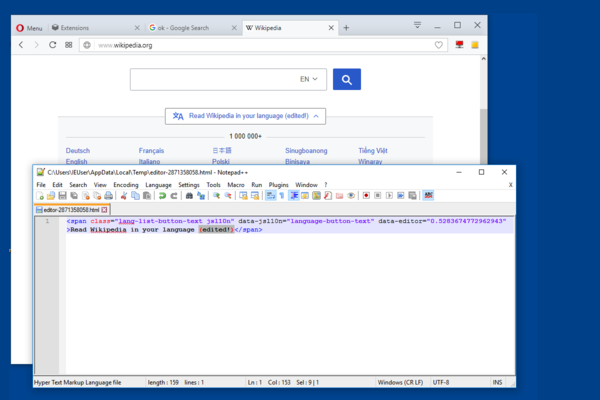Click the www.wikipedia.org address bar
The image size is (600, 400).
[x=264, y=45]
